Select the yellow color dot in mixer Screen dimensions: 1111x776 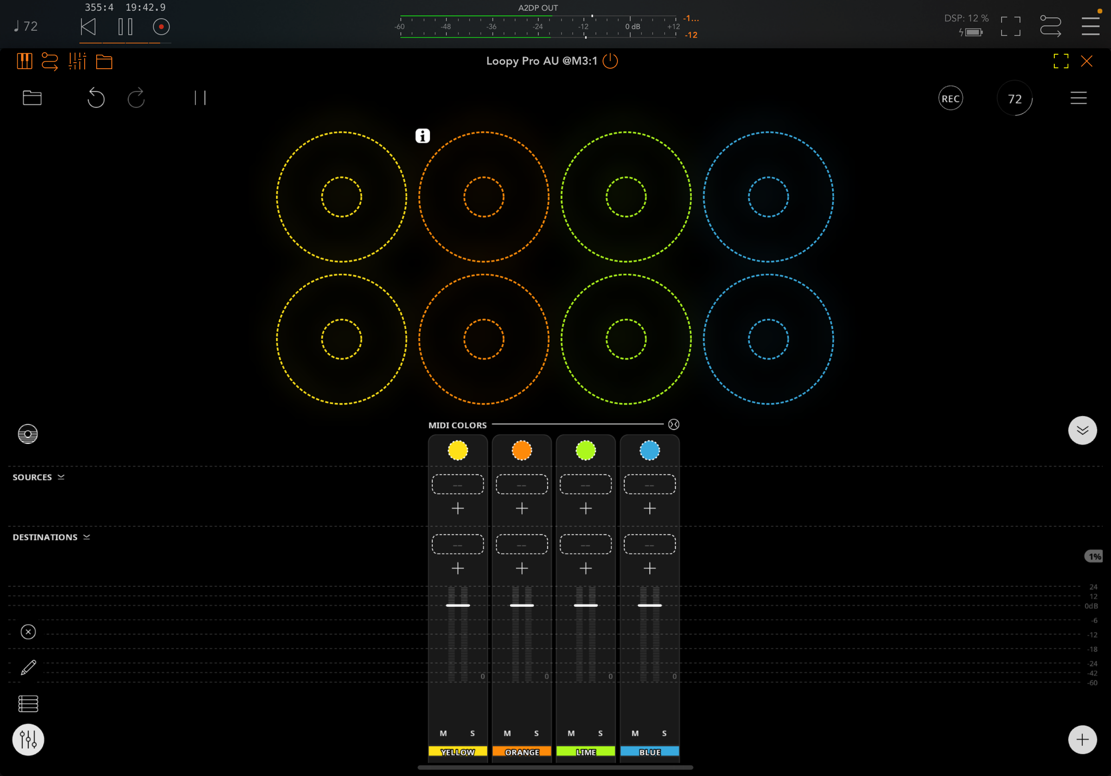(458, 450)
